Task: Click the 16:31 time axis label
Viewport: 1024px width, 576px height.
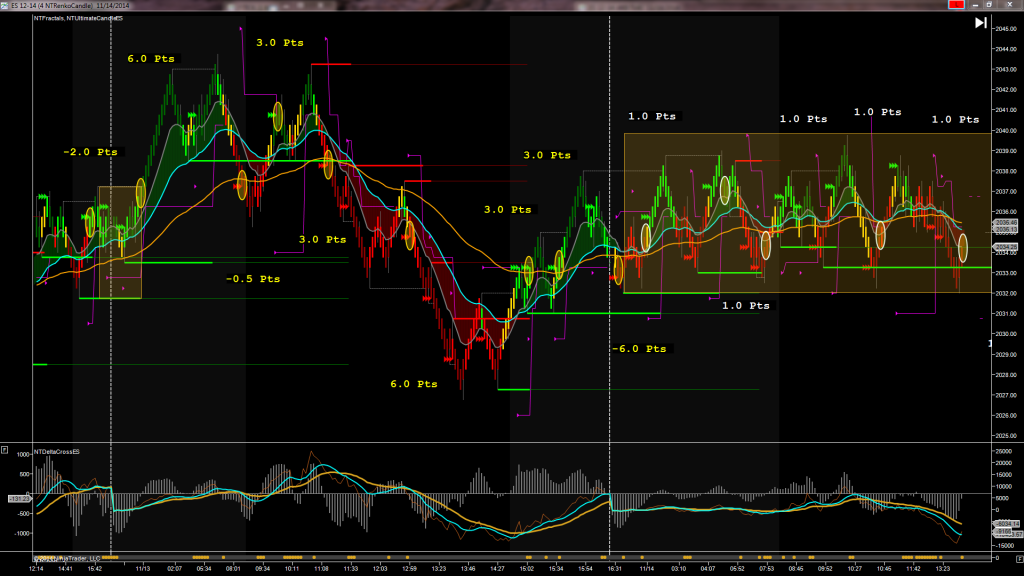Action: (615, 569)
